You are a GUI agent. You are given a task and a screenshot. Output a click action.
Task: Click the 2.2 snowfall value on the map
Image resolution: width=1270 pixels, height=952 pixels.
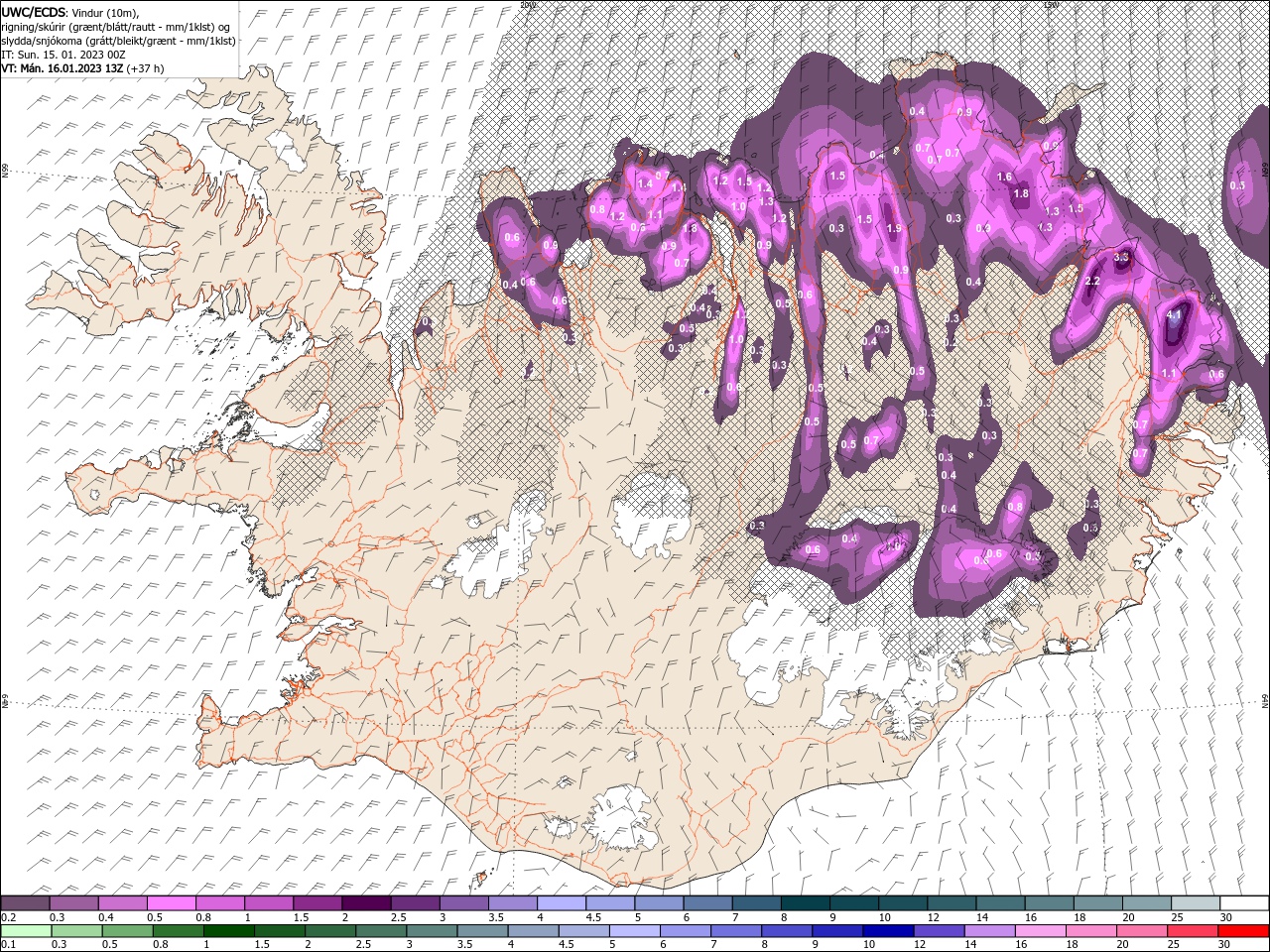(x=1092, y=282)
